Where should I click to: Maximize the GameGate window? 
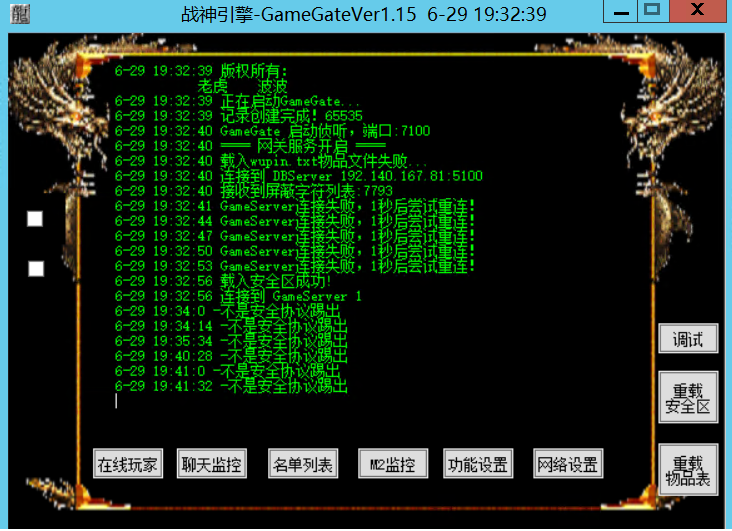coord(652,11)
